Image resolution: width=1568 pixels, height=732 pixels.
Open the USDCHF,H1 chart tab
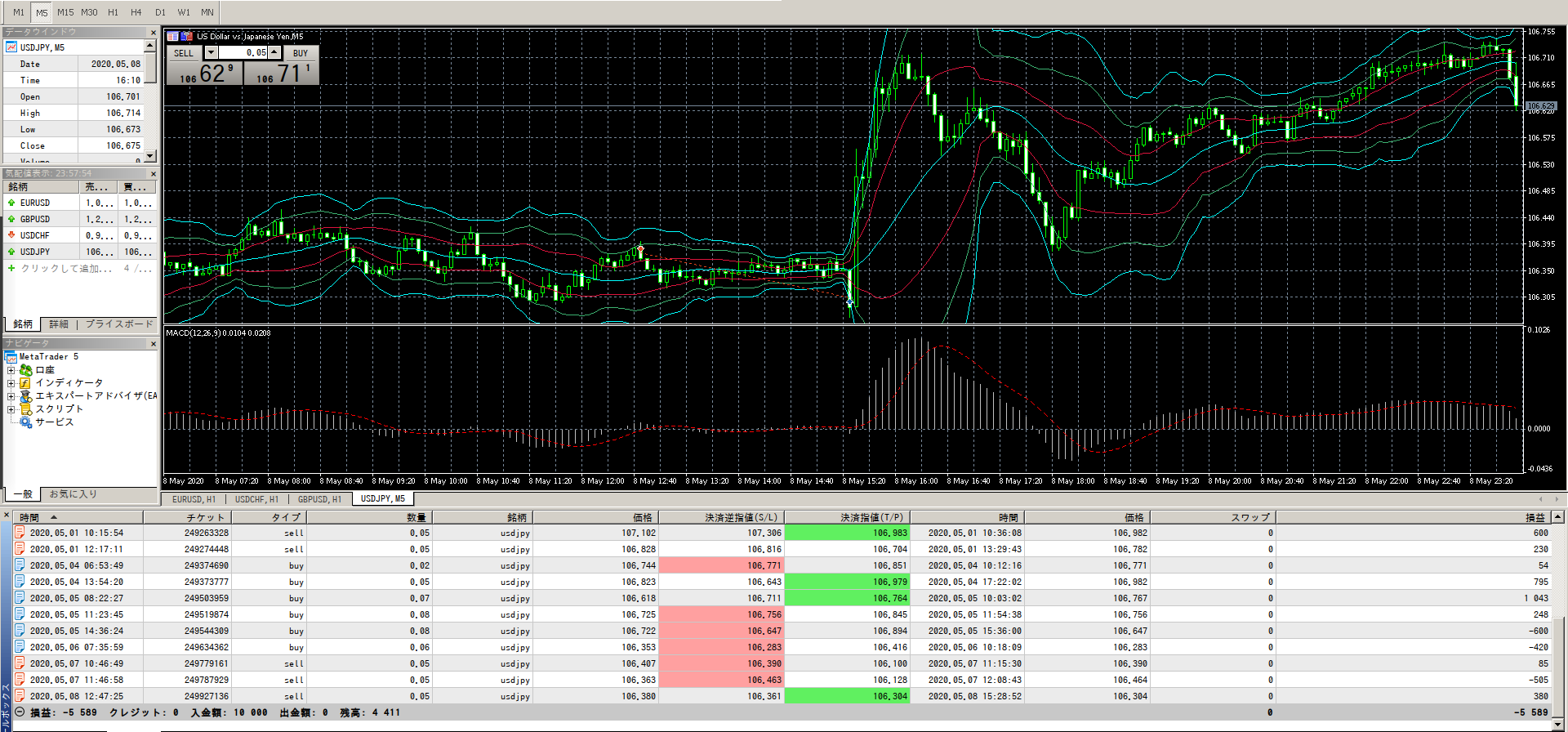click(256, 499)
